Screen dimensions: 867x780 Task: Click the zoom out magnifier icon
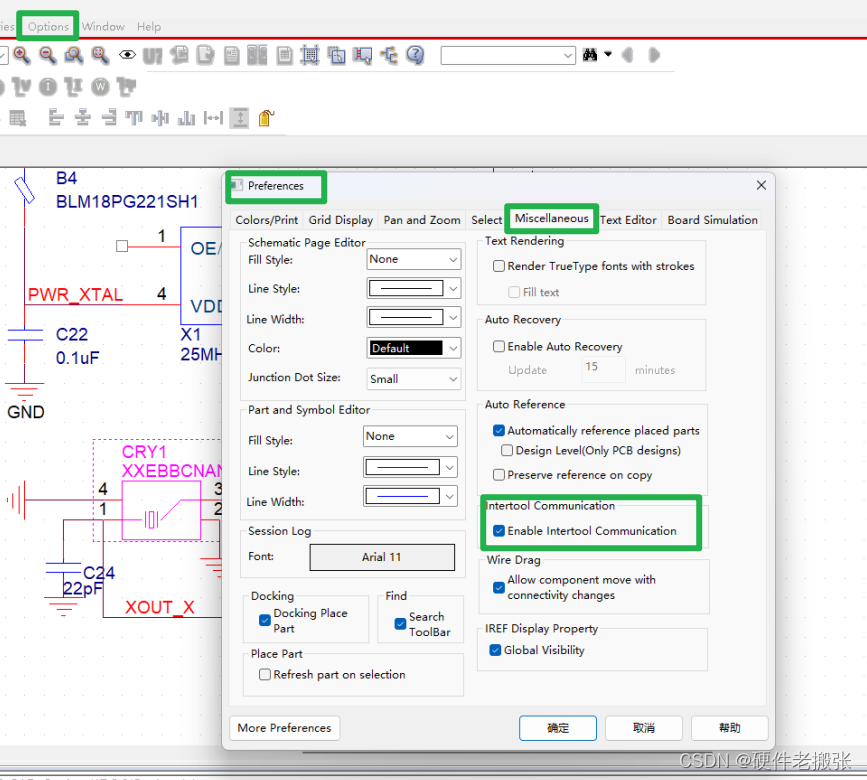(47, 55)
